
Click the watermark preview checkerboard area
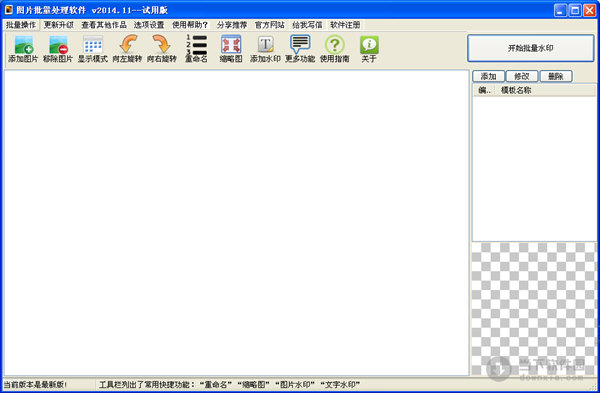click(x=534, y=308)
